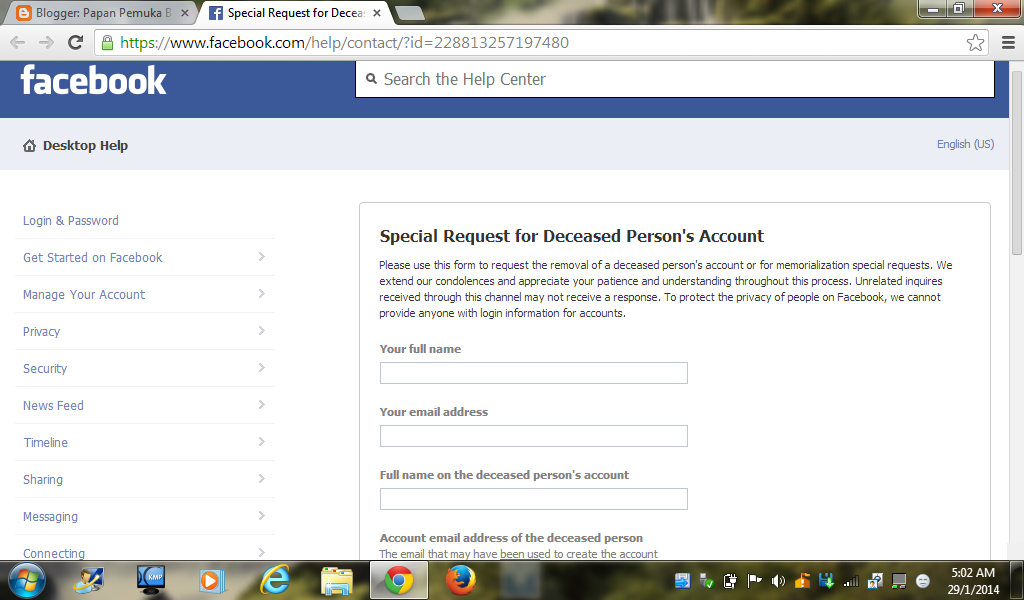This screenshot has height=600, width=1024.
Task: Open Get Started on Facebook topic
Action: tap(92, 258)
